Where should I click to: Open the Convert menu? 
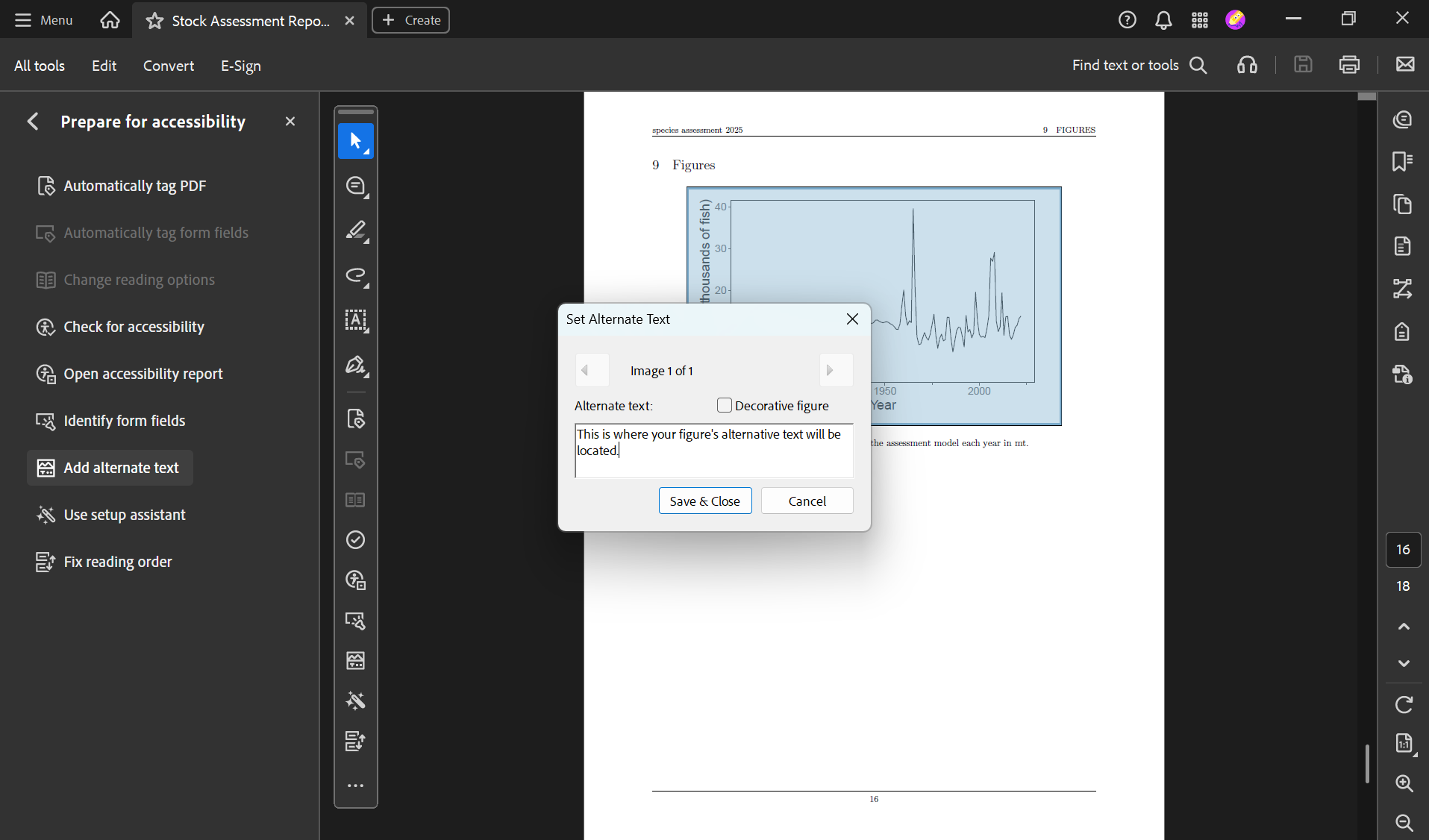click(x=168, y=66)
